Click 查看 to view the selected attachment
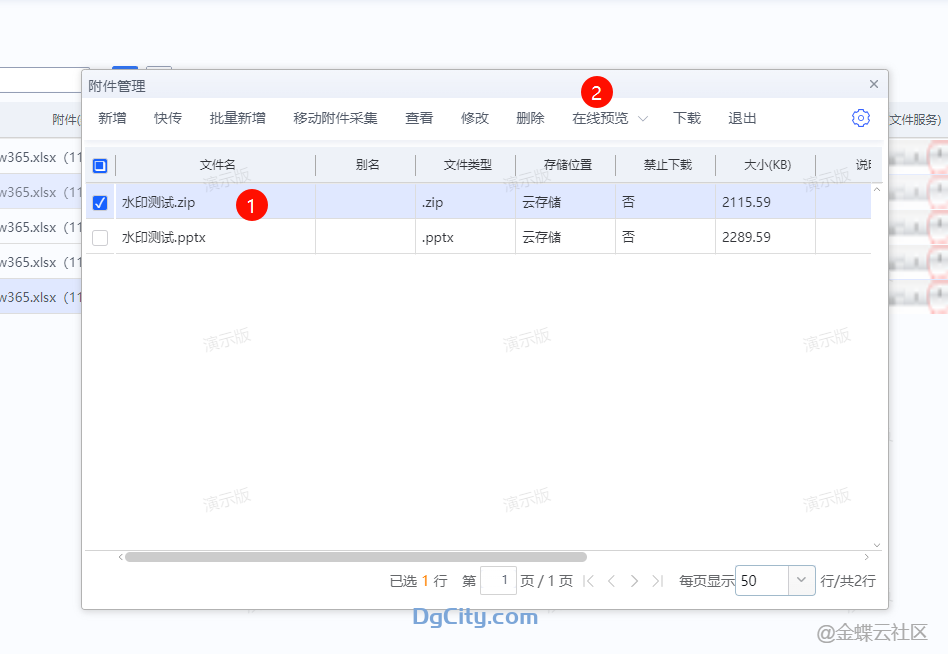The height and width of the screenshot is (654, 948). point(419,117)
